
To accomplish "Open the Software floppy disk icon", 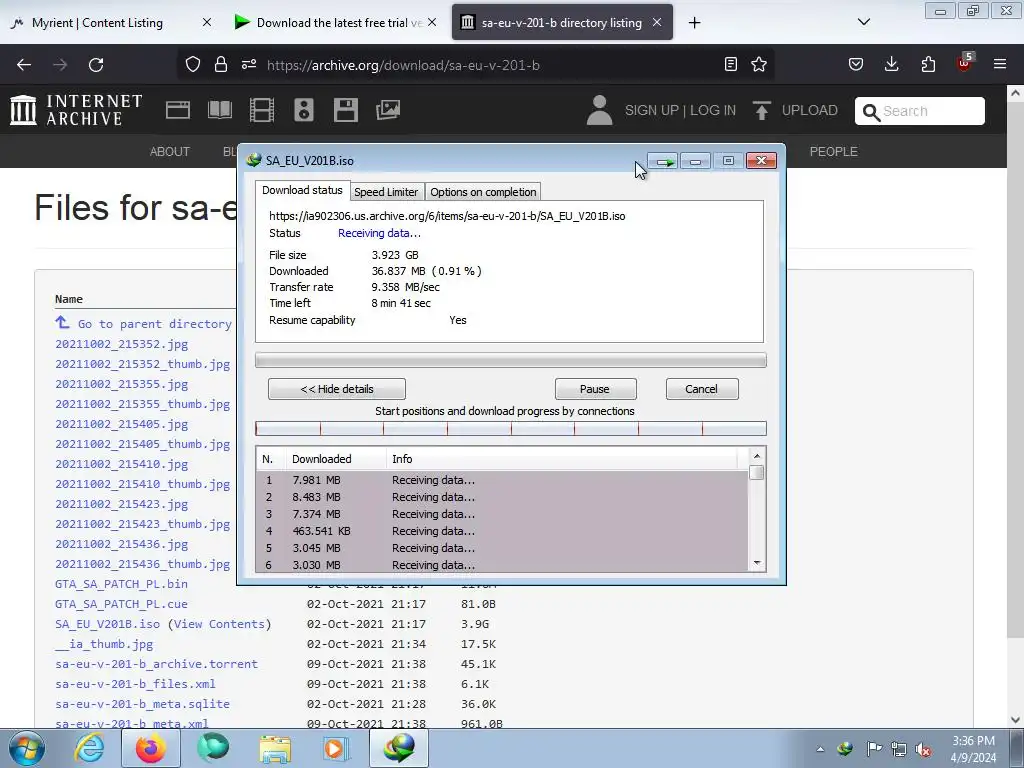I will pos(345,110).
